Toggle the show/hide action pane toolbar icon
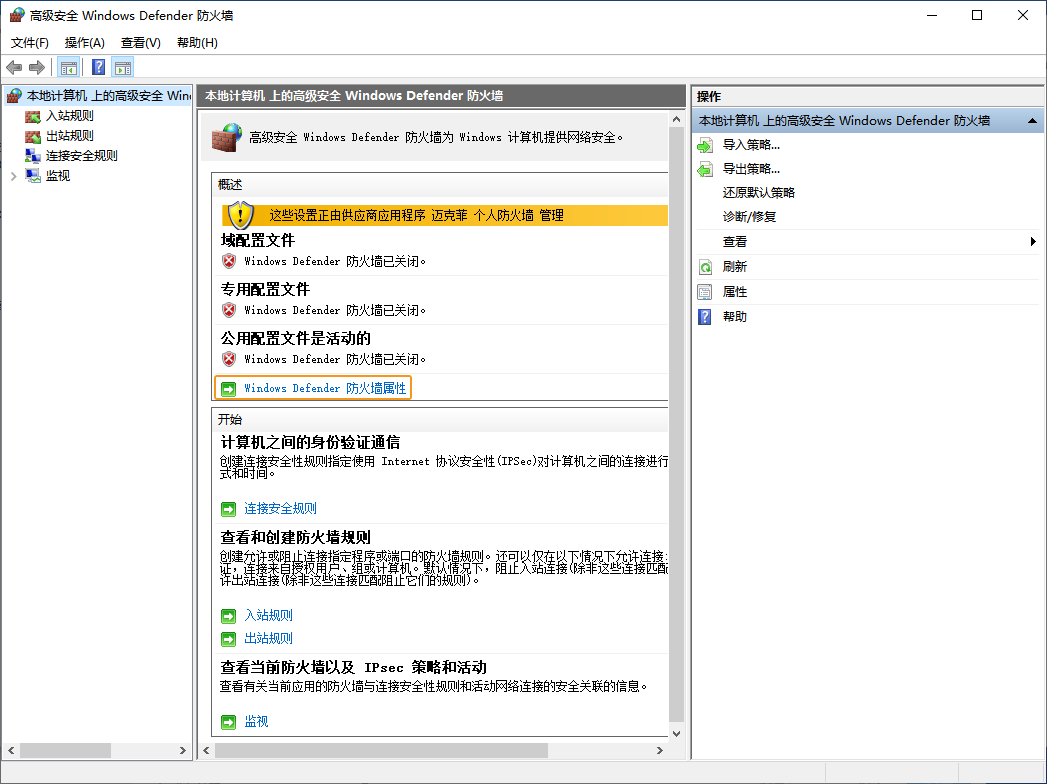The image size is (1047, 784). pos(123,67)
